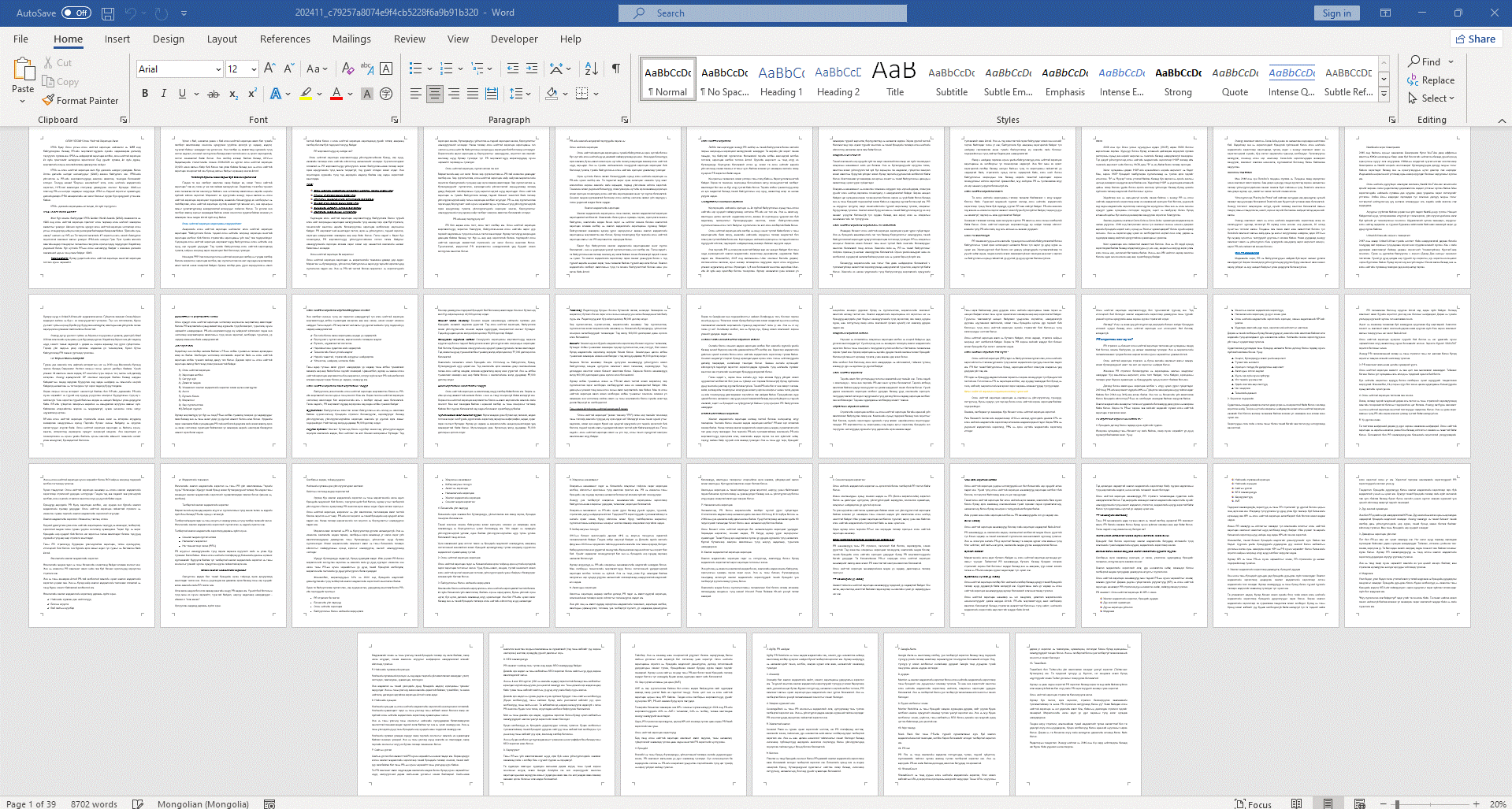Enable Focus mode
Viewport: 1512px width, 809px height.
pos(1253,803)
